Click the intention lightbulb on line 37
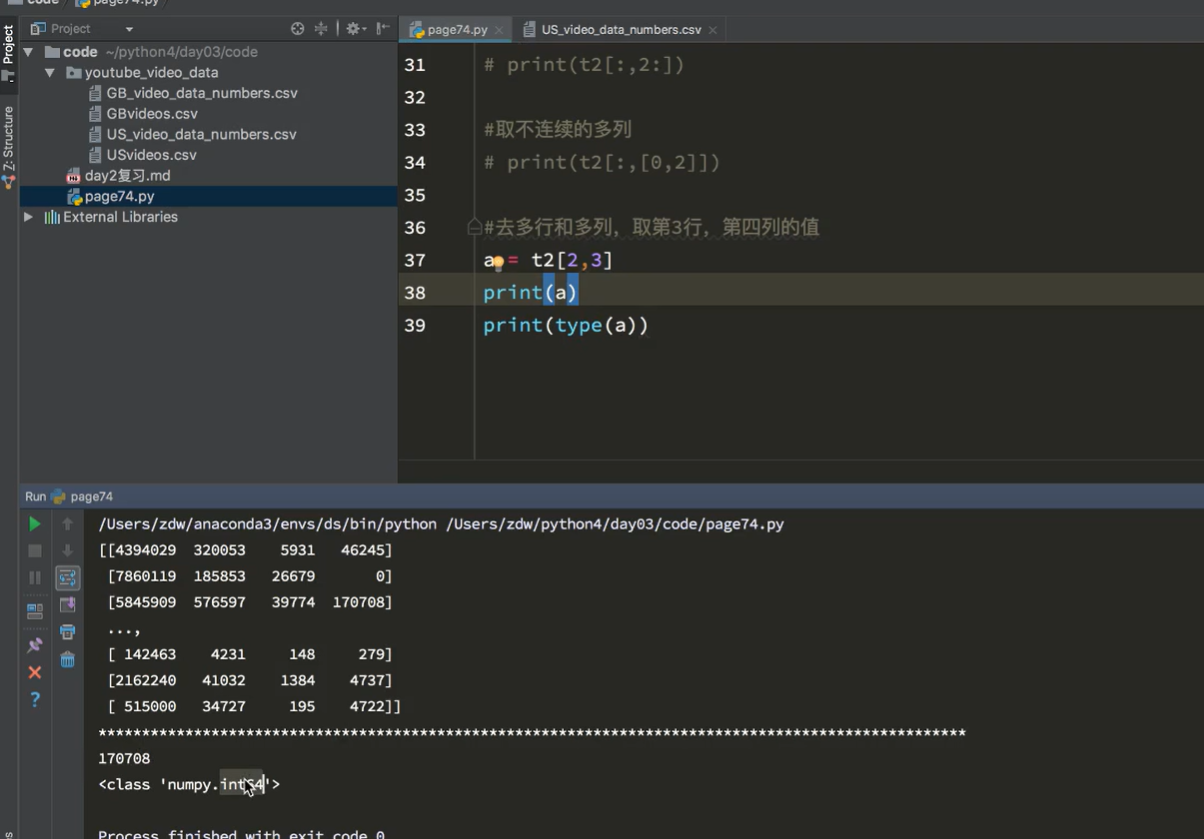Viewport: 1204px width, 839px height. pos(498,263)
